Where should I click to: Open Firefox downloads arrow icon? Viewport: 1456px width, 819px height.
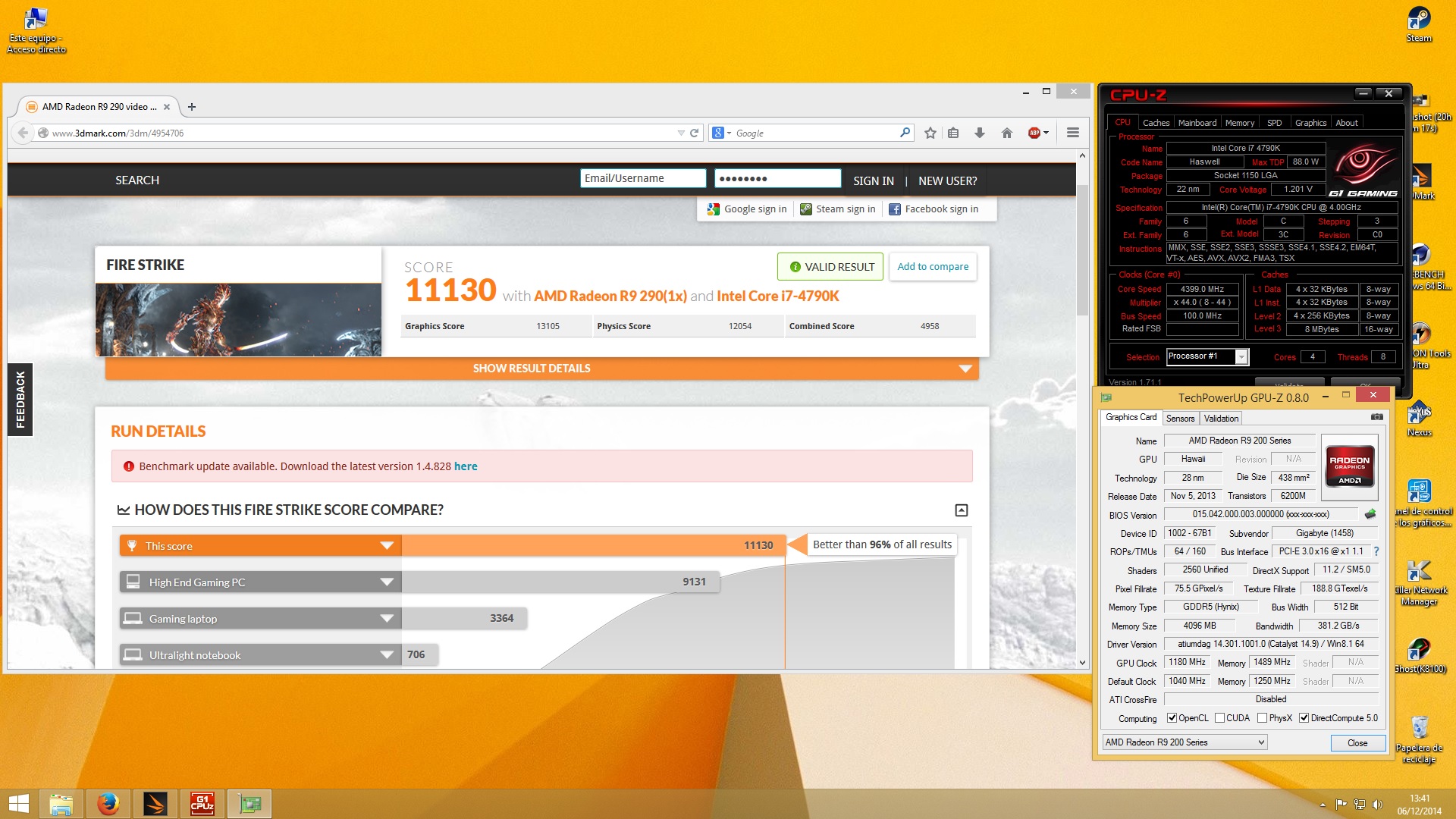pos(980,133)
